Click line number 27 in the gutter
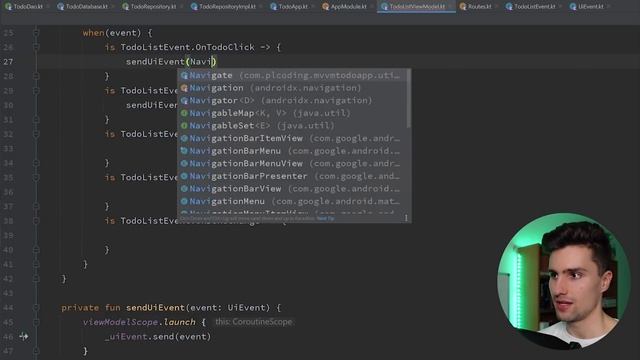The height and width of the screenshot is (360, 640). pos(8,62)
